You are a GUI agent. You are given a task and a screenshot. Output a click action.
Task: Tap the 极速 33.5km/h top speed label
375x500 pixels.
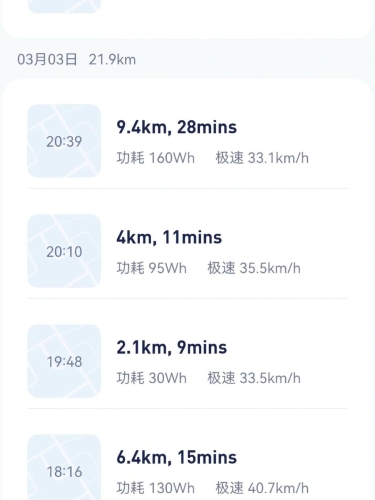[254, 378]
